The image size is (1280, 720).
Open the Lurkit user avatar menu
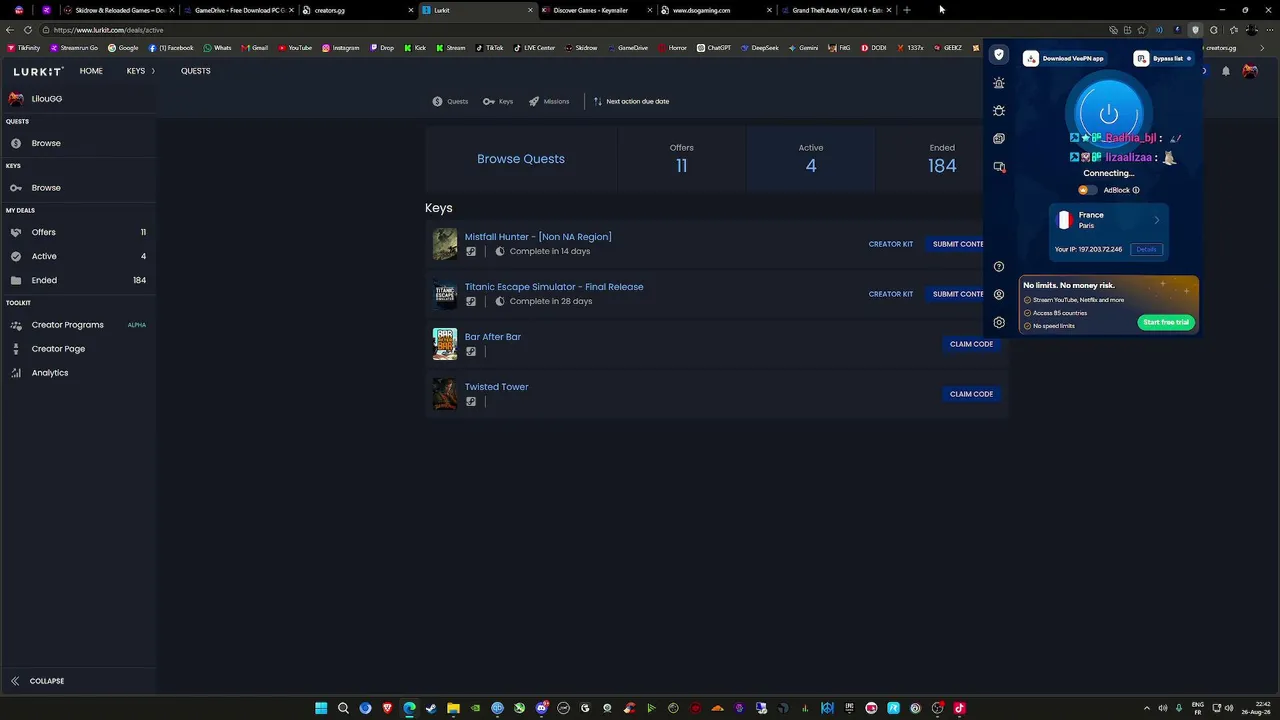click(x=1249, y=71)
